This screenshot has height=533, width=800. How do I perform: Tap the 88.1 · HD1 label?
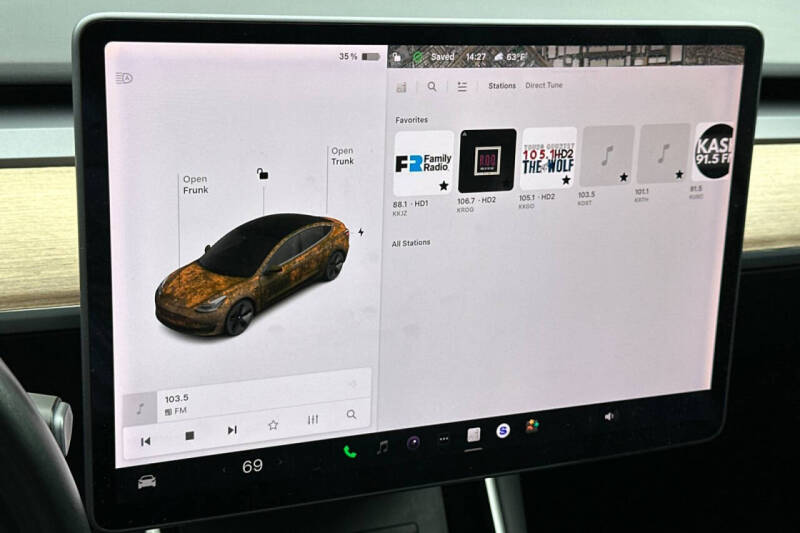[410, 204]
